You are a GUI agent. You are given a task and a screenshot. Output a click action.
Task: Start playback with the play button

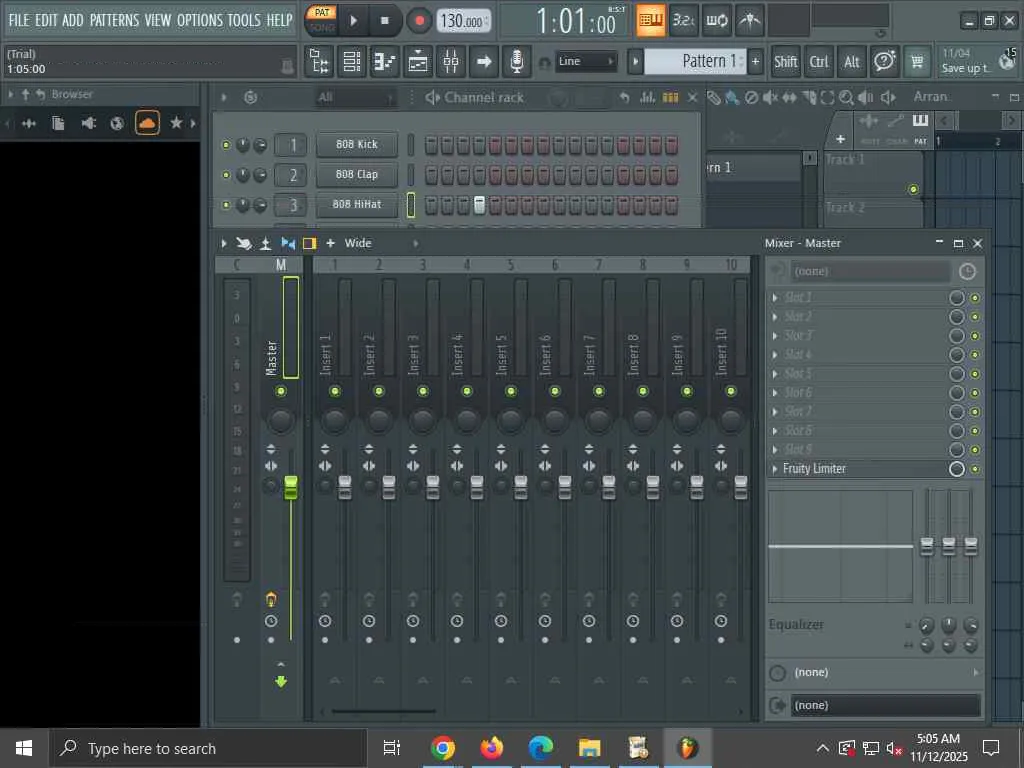coord(353,21)
